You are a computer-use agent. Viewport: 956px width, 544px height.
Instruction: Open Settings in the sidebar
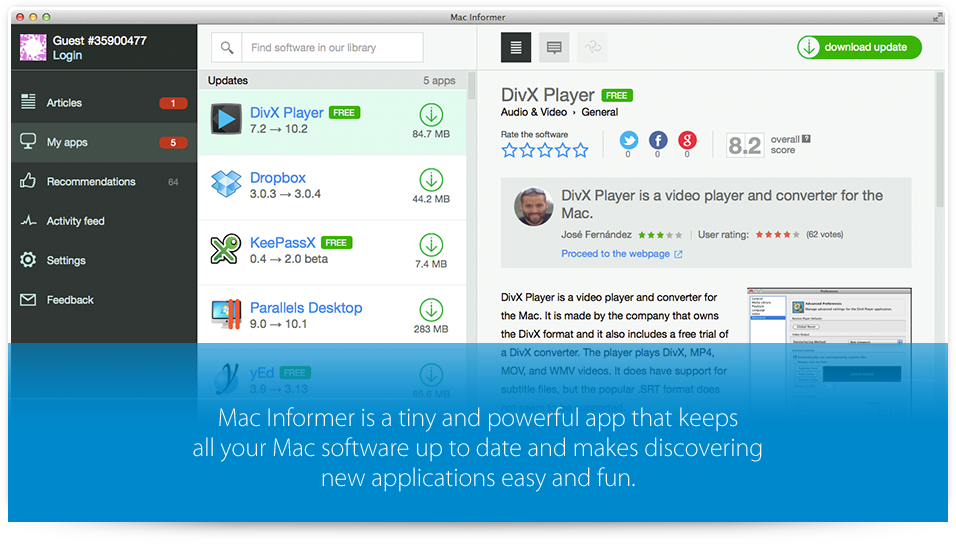[x=66, y=261]
